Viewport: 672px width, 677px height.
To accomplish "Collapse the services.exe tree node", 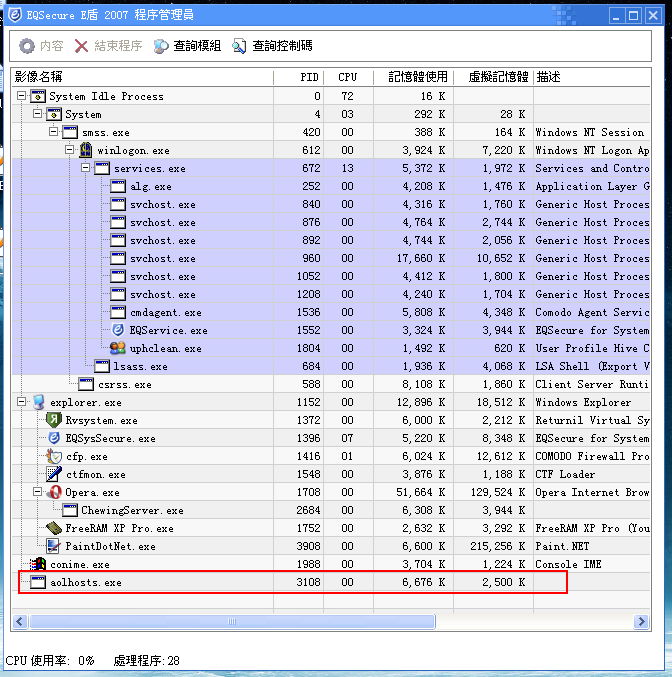I will 86,168.
